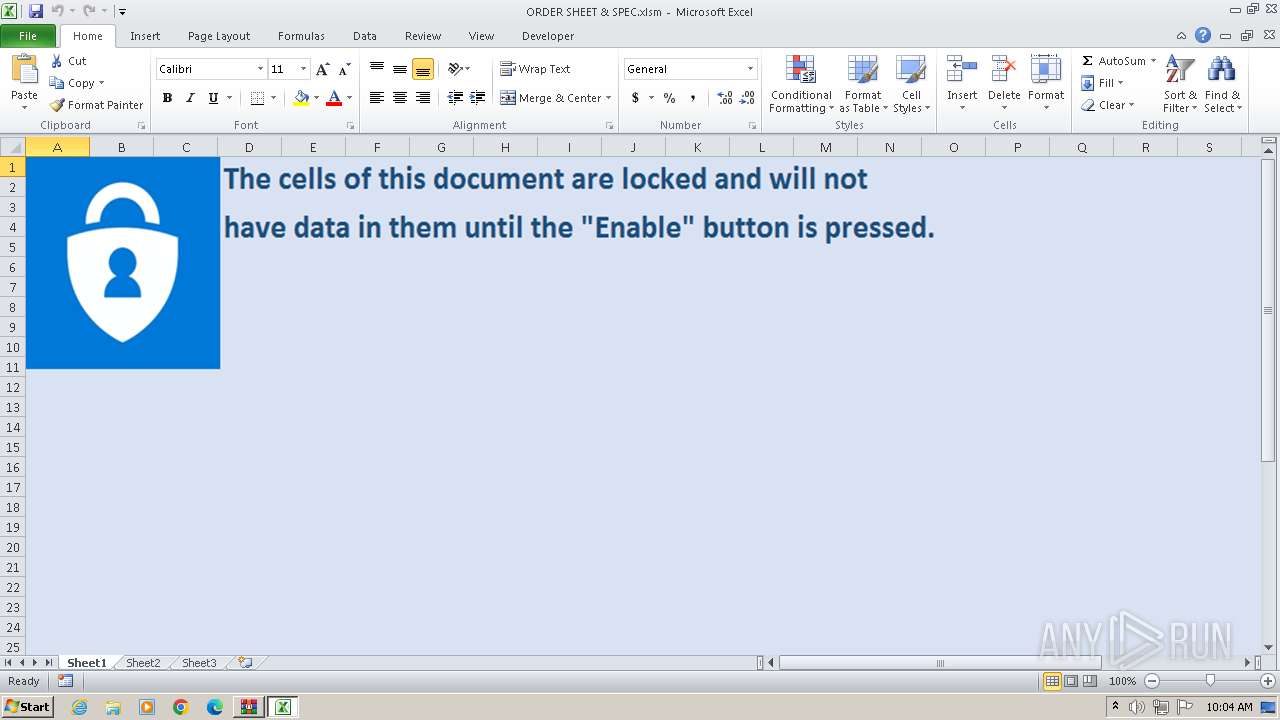Switch to the Data tab
The width and height of the screenshot is (1280, 720).
(x=365, y=36)
